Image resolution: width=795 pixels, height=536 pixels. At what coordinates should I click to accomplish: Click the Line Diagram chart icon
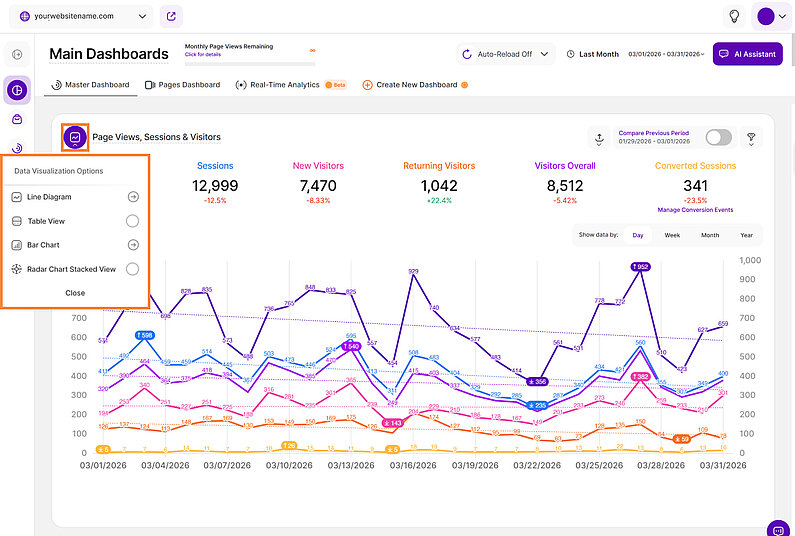point(16,197)
